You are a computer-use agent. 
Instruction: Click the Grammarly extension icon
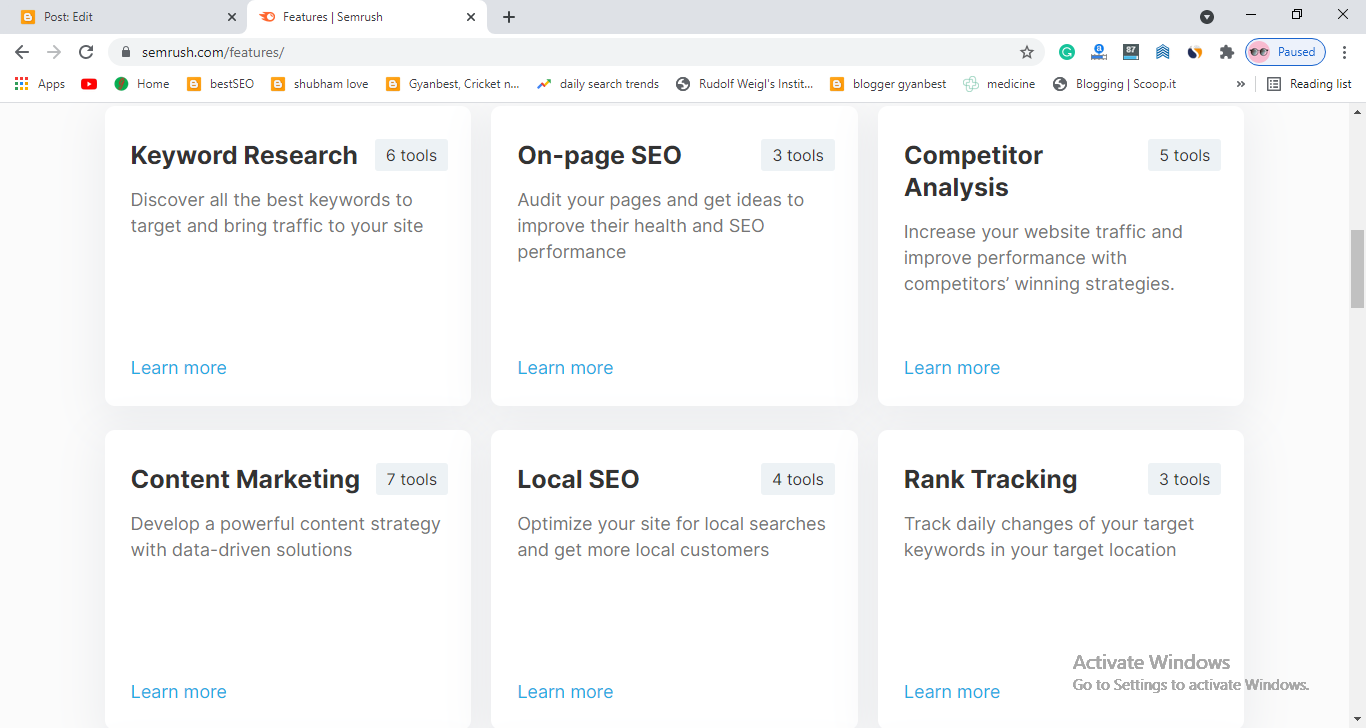pos(1067,52)
